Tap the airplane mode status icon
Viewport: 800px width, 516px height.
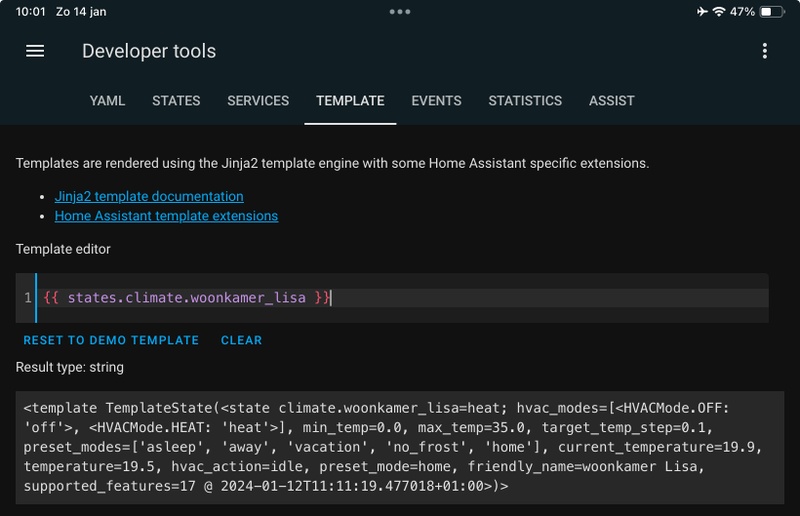(701, 12)
